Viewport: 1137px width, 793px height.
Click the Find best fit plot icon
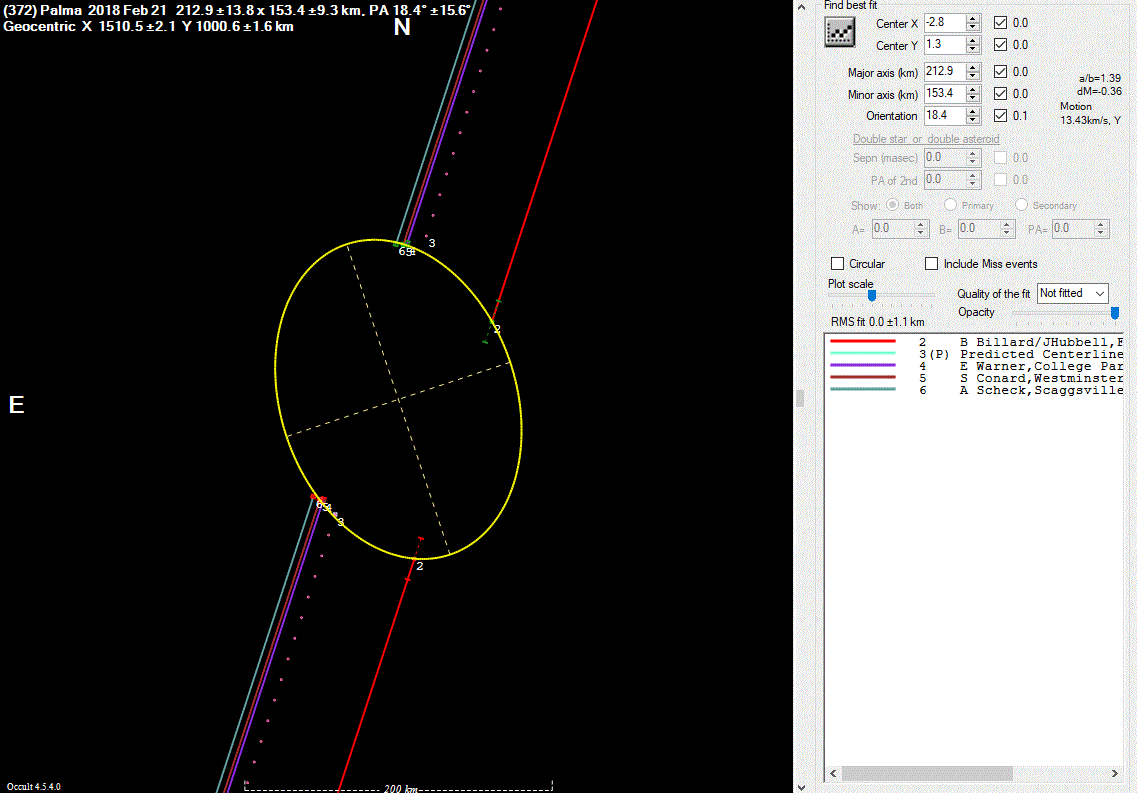pyautogui.click(x=839, y=33)
